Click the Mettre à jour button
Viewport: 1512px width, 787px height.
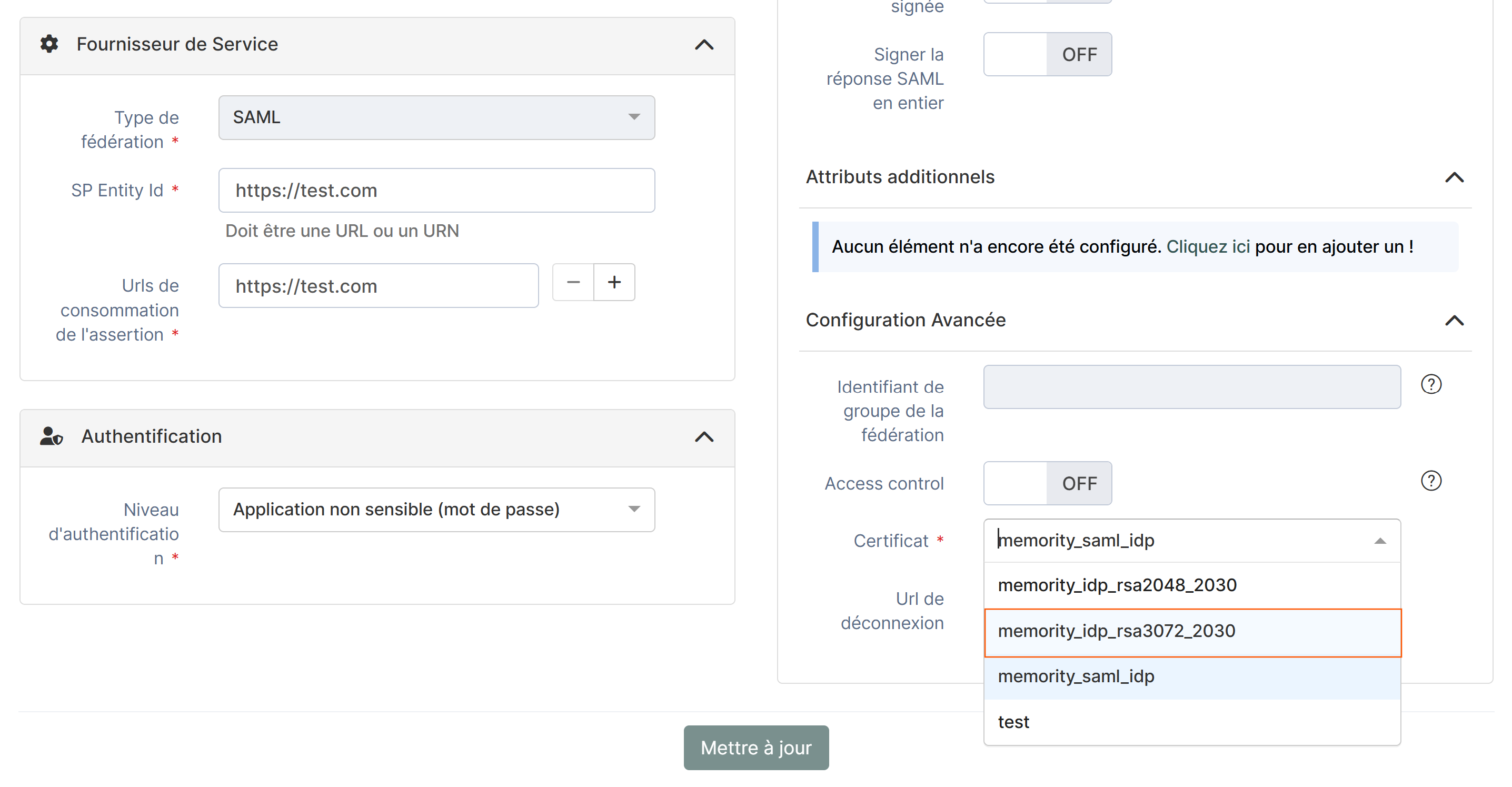(x=755, y=748)
